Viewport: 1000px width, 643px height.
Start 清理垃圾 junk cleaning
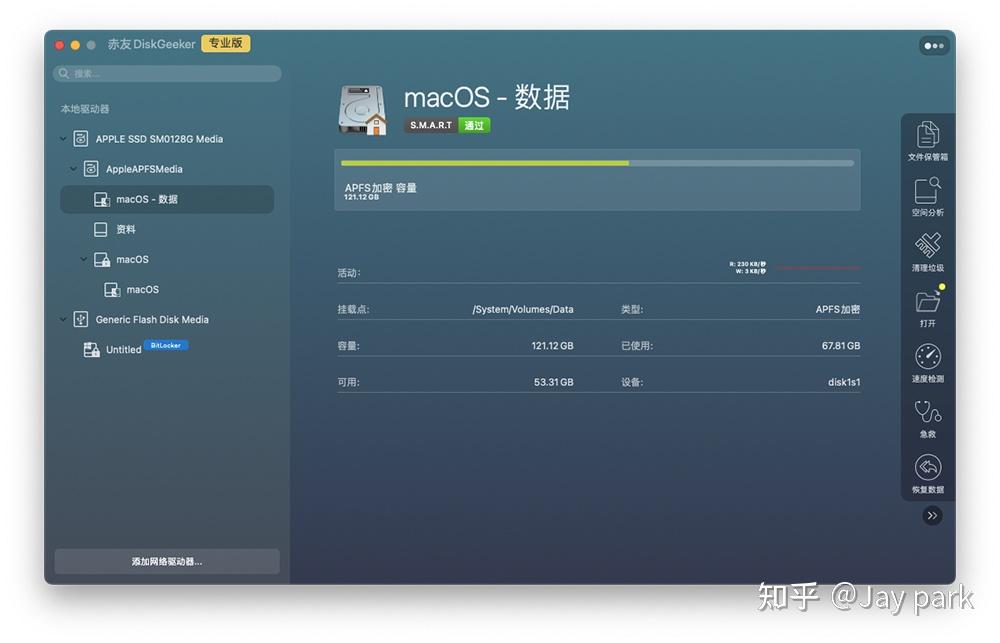tap(928, 252)
